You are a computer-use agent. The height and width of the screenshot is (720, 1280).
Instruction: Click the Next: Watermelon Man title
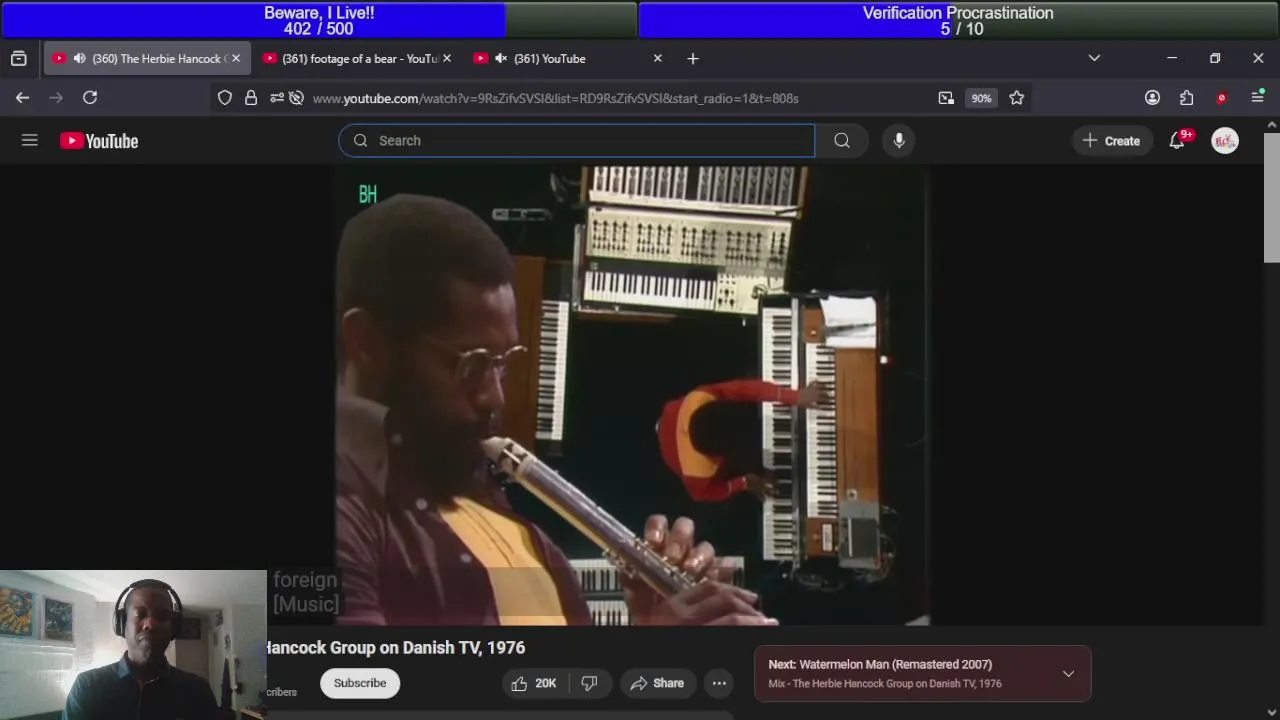[x=880, y=664]
